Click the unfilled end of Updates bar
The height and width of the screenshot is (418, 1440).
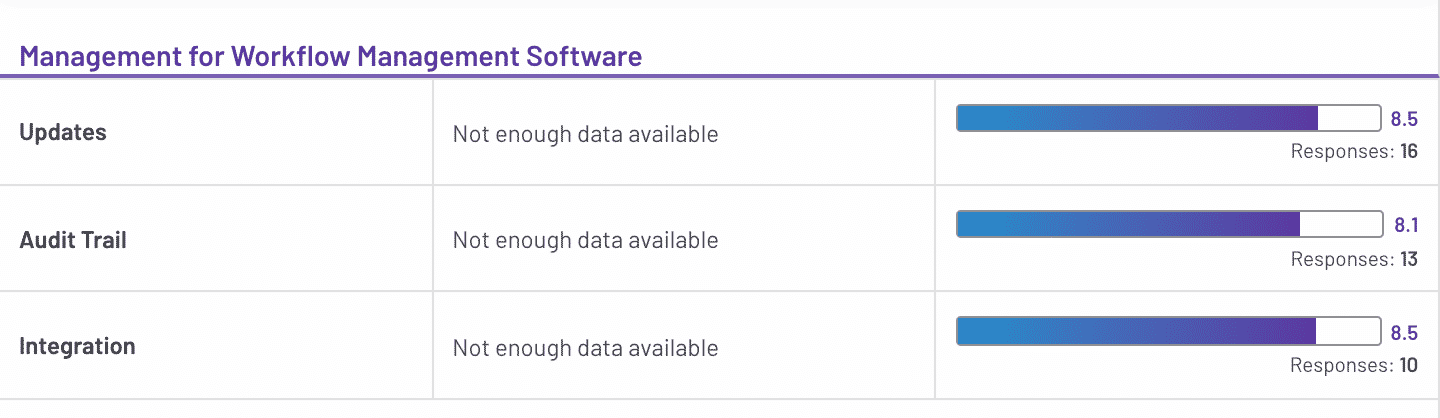pos(1349,118)
